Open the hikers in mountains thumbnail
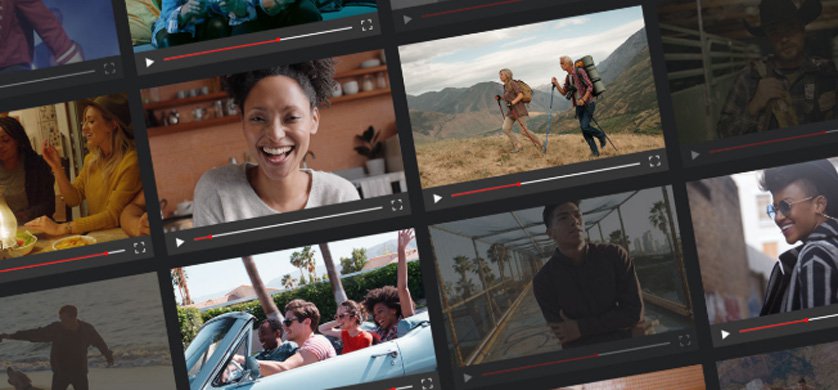Viewport: 838px width, 390px height. [x=532, y=96]
